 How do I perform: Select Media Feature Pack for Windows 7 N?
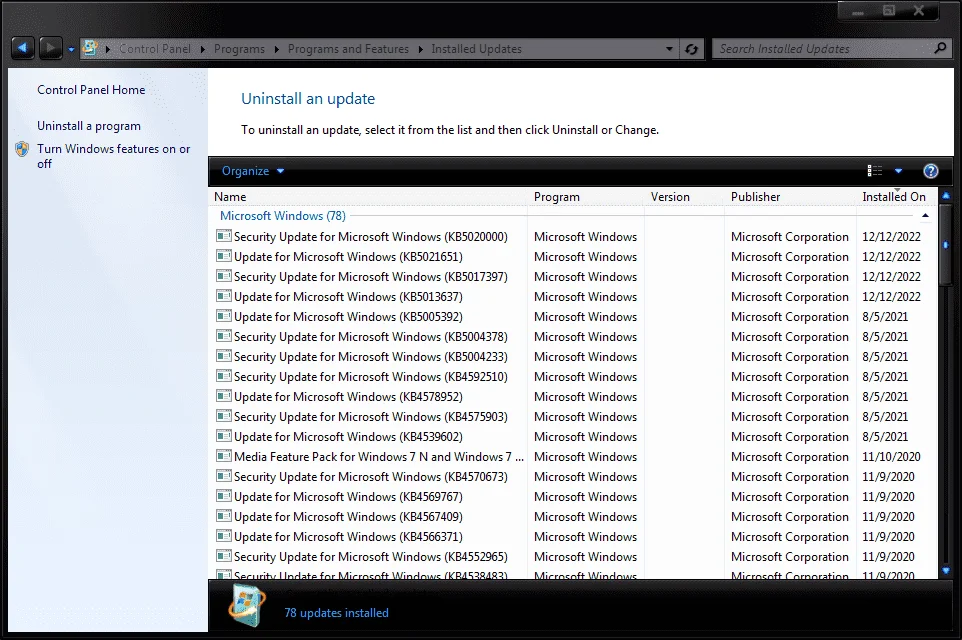379,457
